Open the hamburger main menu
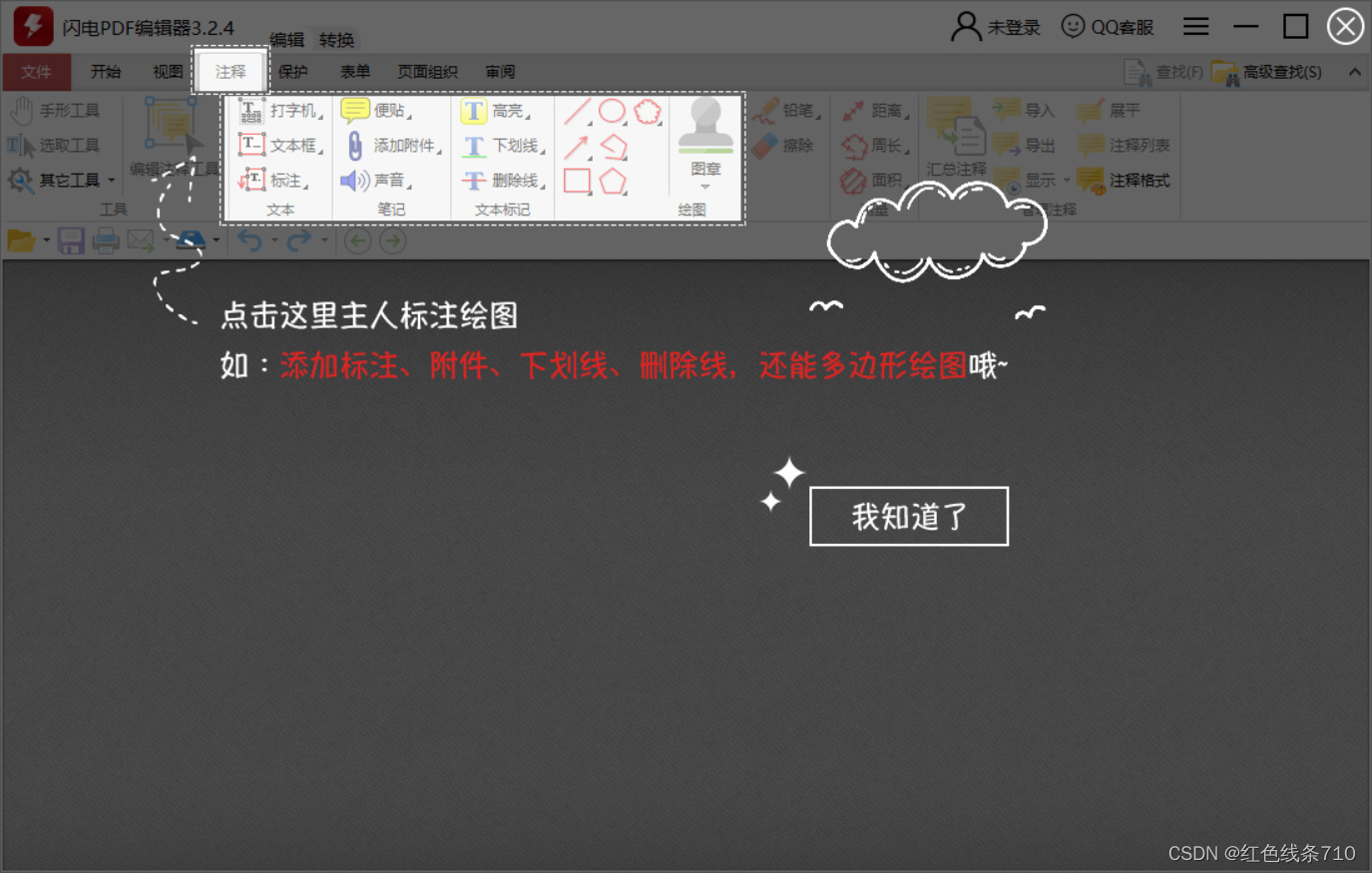Screen dimensions: 1372x873 click(1195, 27)
